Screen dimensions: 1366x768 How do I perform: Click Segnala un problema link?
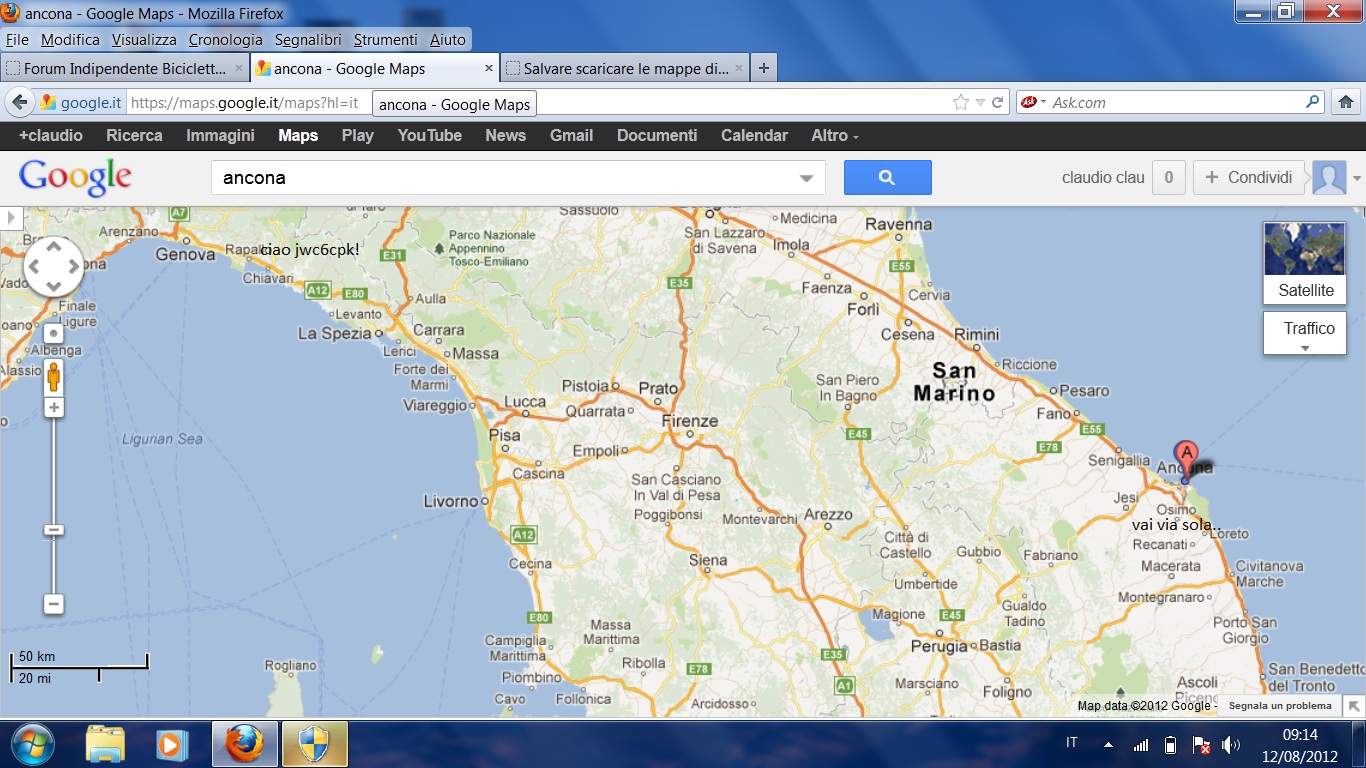(1280, 706)
